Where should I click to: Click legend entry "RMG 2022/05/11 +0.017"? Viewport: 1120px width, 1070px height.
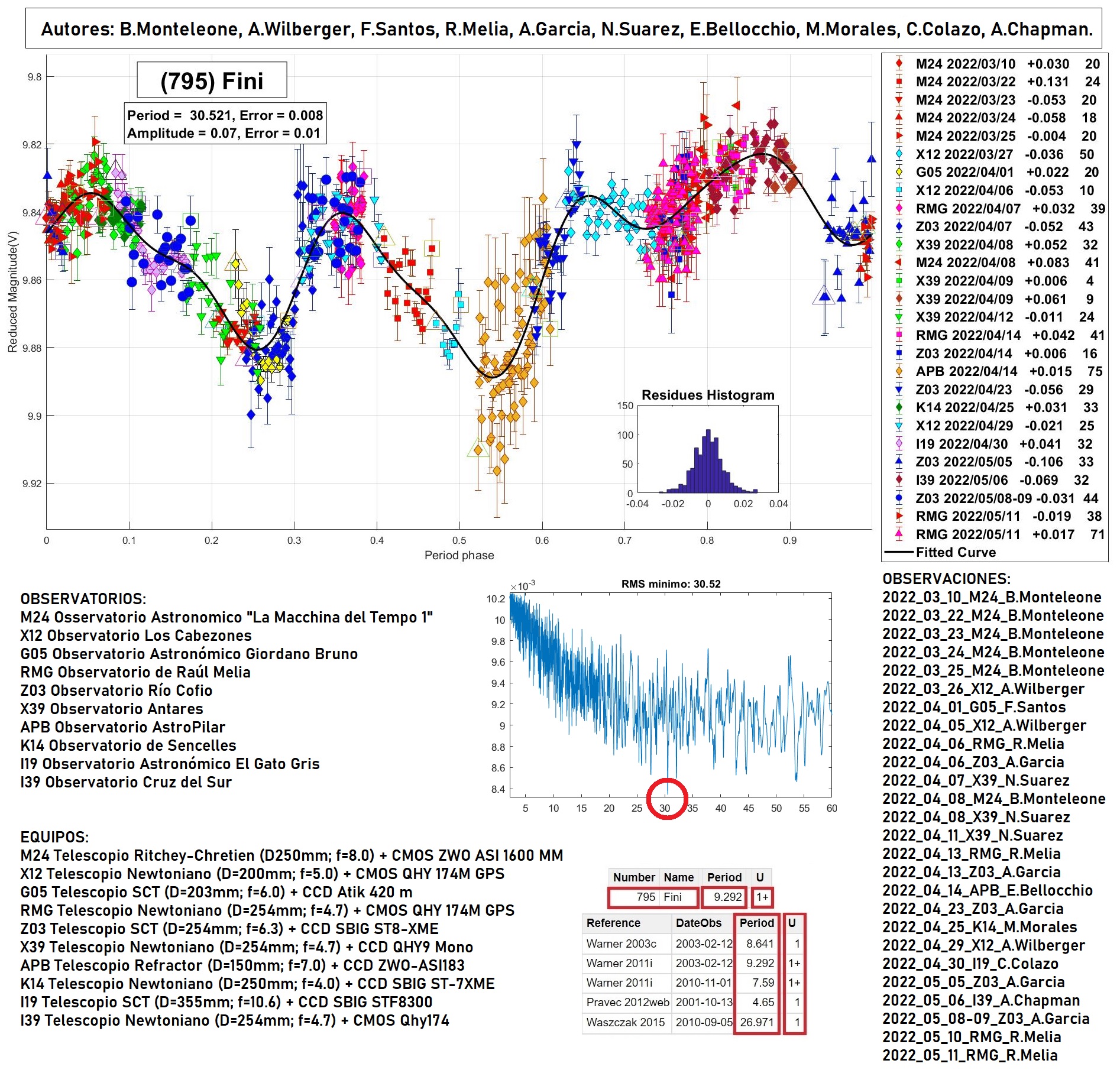[x=998, y=534]
